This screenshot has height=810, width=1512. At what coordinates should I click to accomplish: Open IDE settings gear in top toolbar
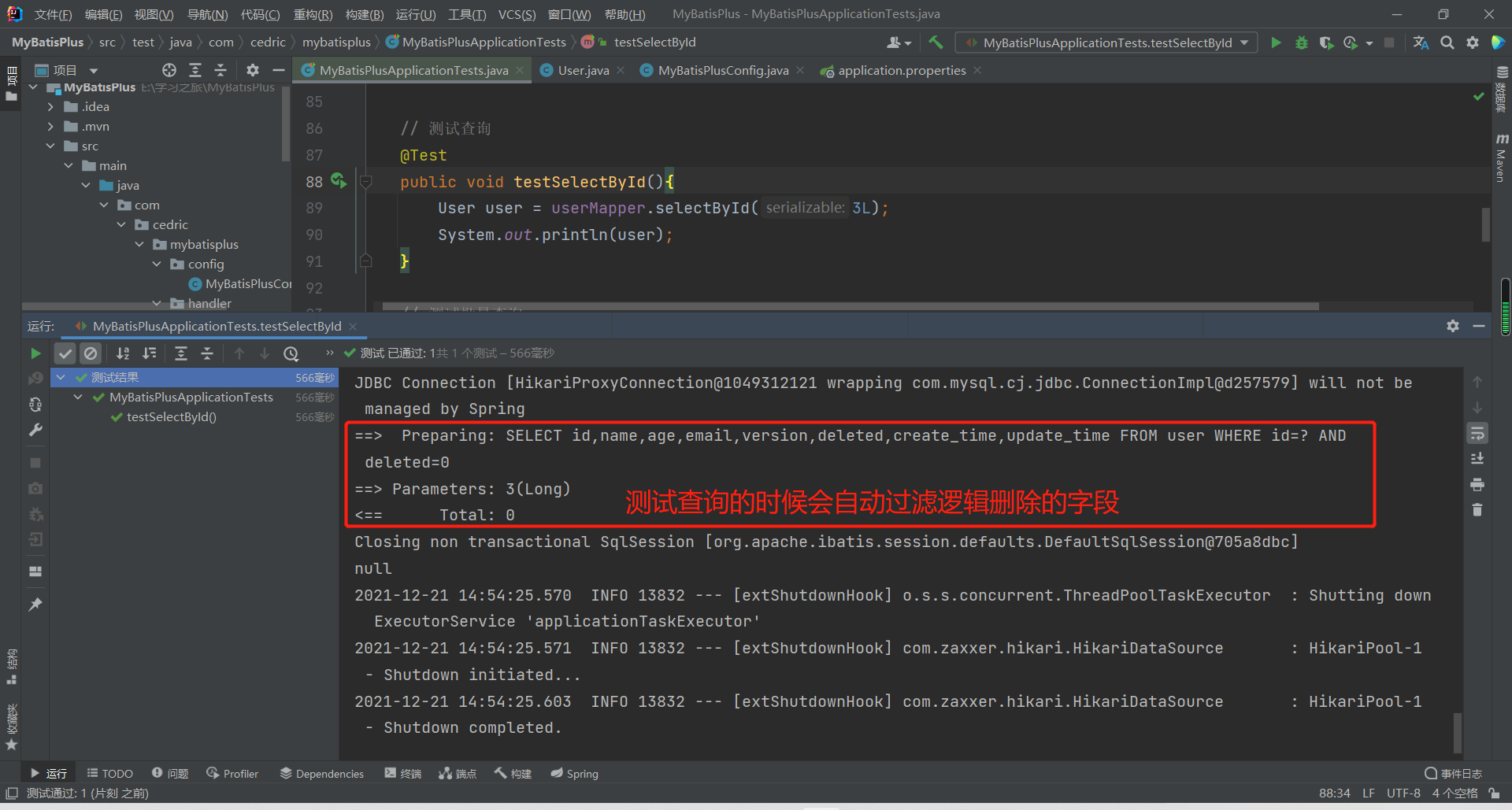(1473, 43)
